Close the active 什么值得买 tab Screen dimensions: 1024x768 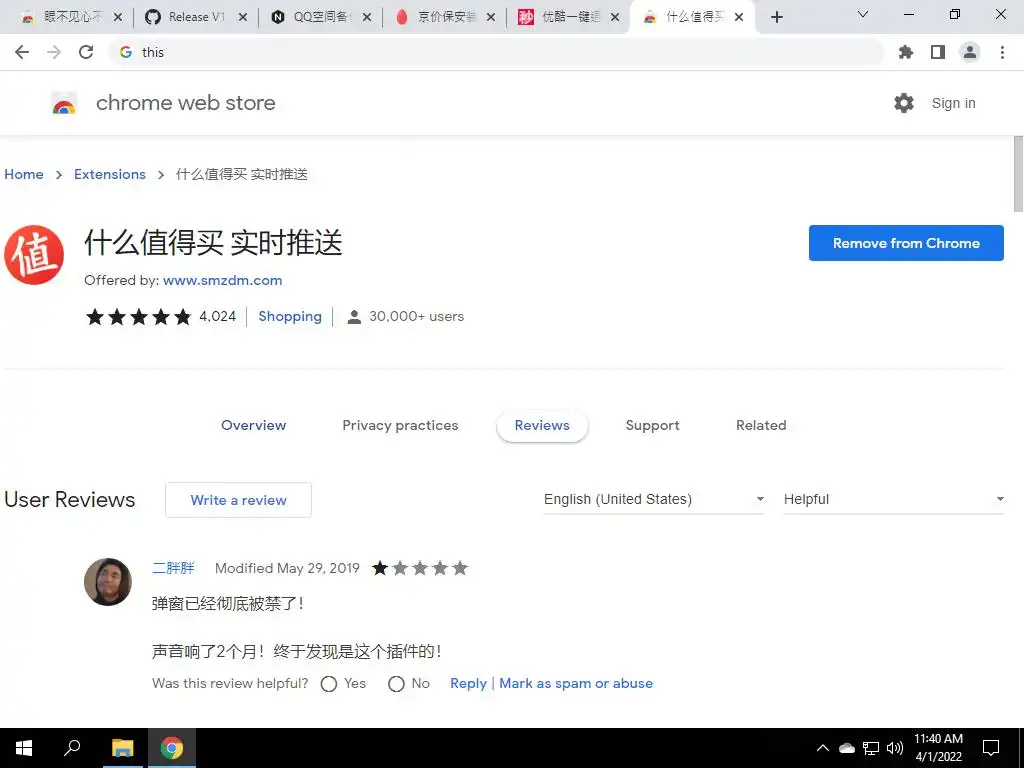739,18
